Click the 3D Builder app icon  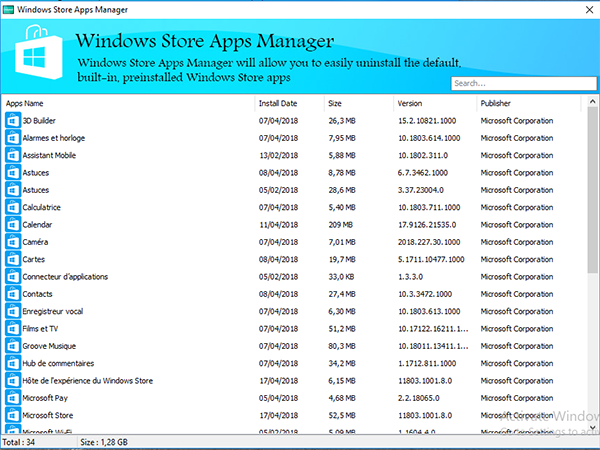(x=13, y=121)
